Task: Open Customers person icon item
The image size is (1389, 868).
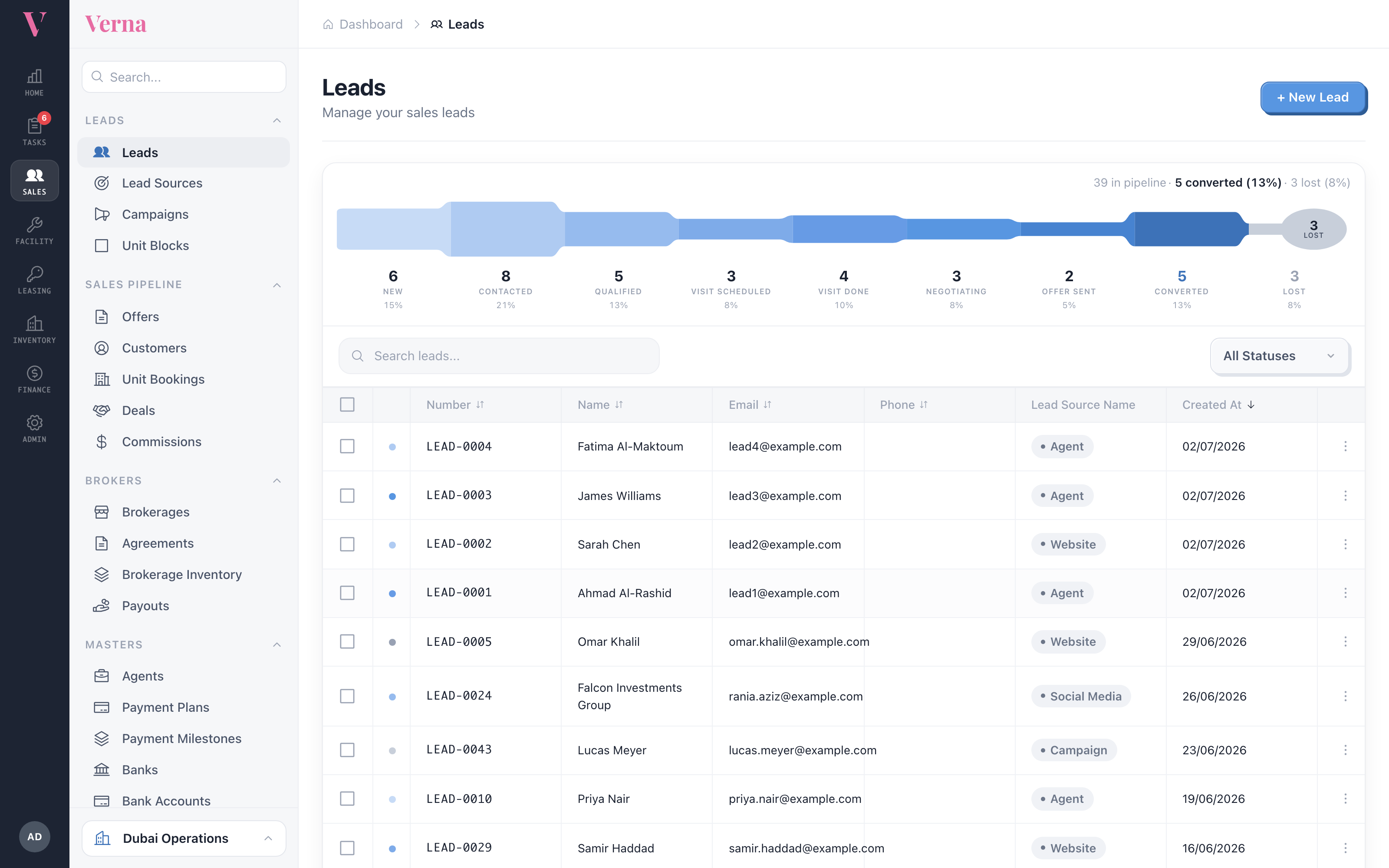Action: (x=184, y=348)
